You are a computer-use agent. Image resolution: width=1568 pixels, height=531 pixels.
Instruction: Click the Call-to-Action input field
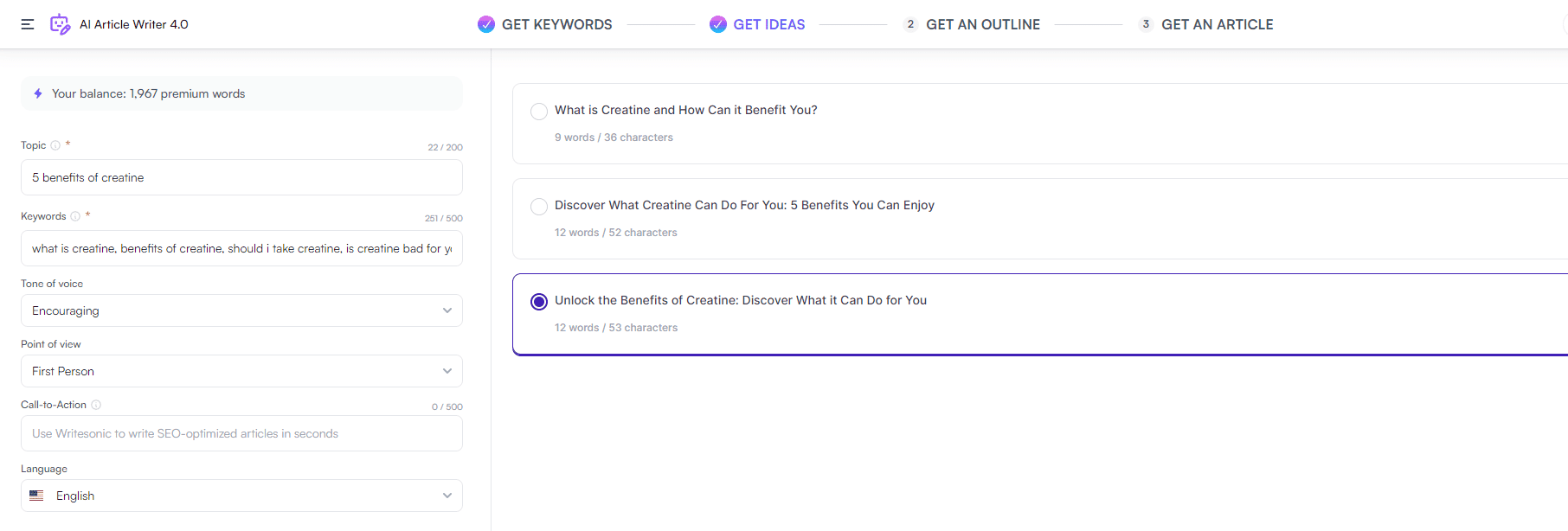241,433
